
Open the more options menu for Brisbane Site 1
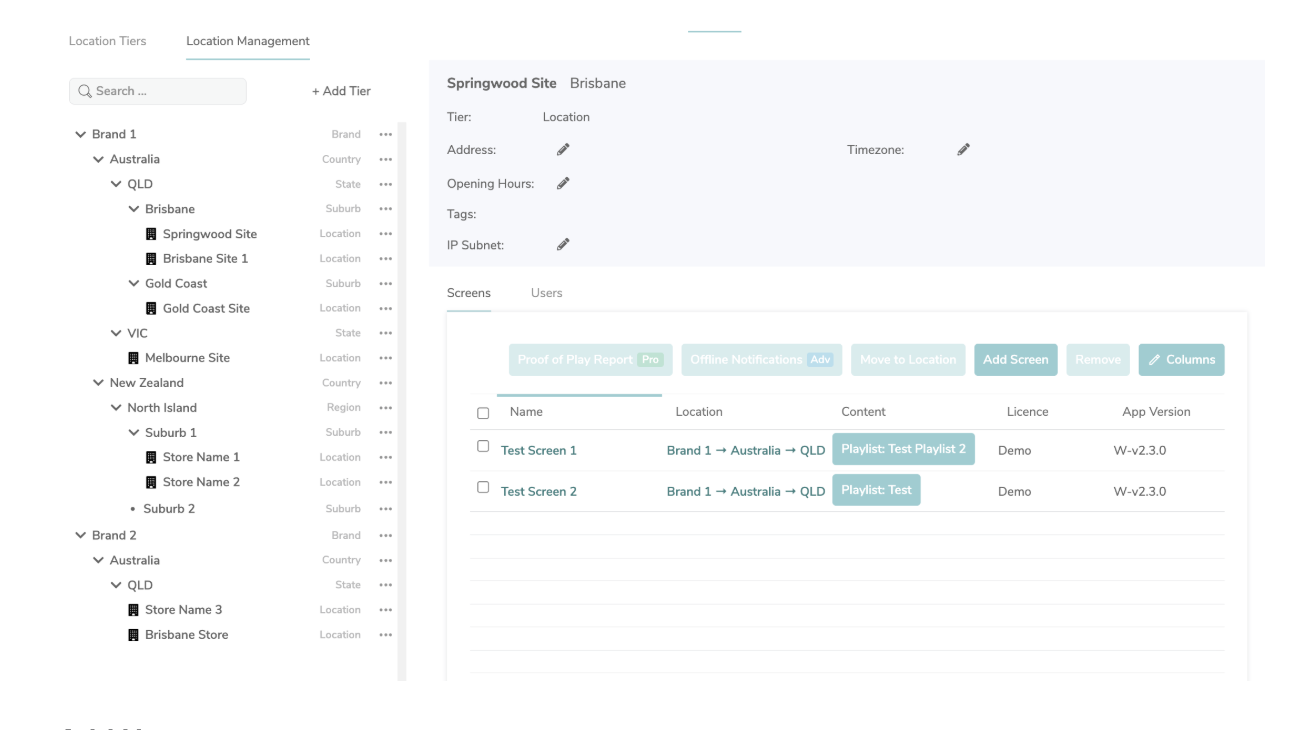click(386, 259)
